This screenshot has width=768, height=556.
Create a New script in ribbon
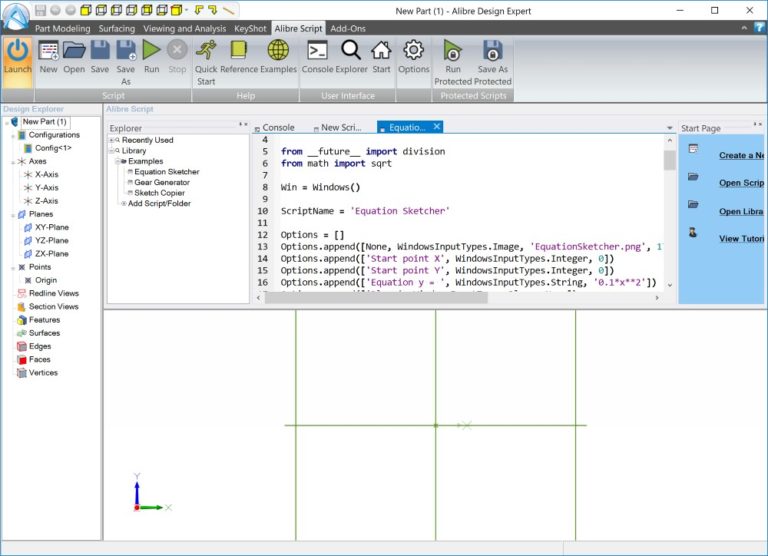(48, 50)
